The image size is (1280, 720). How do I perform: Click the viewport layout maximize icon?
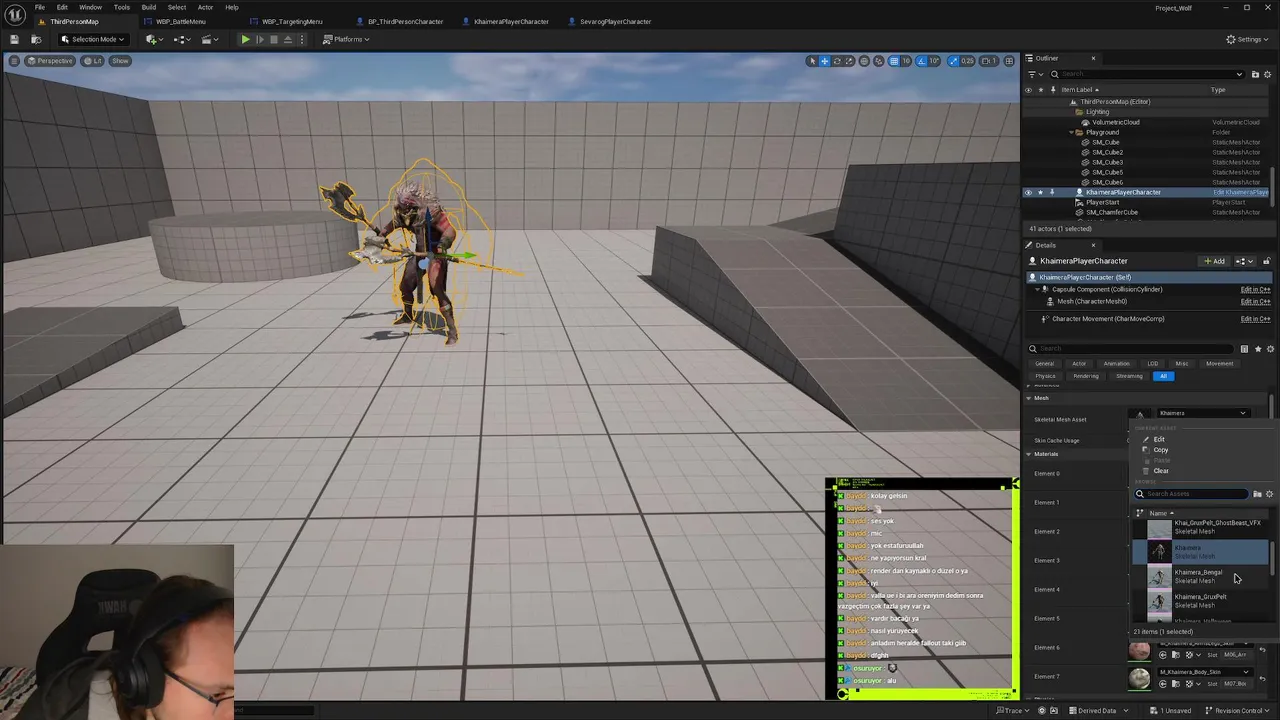point(1009,61)
